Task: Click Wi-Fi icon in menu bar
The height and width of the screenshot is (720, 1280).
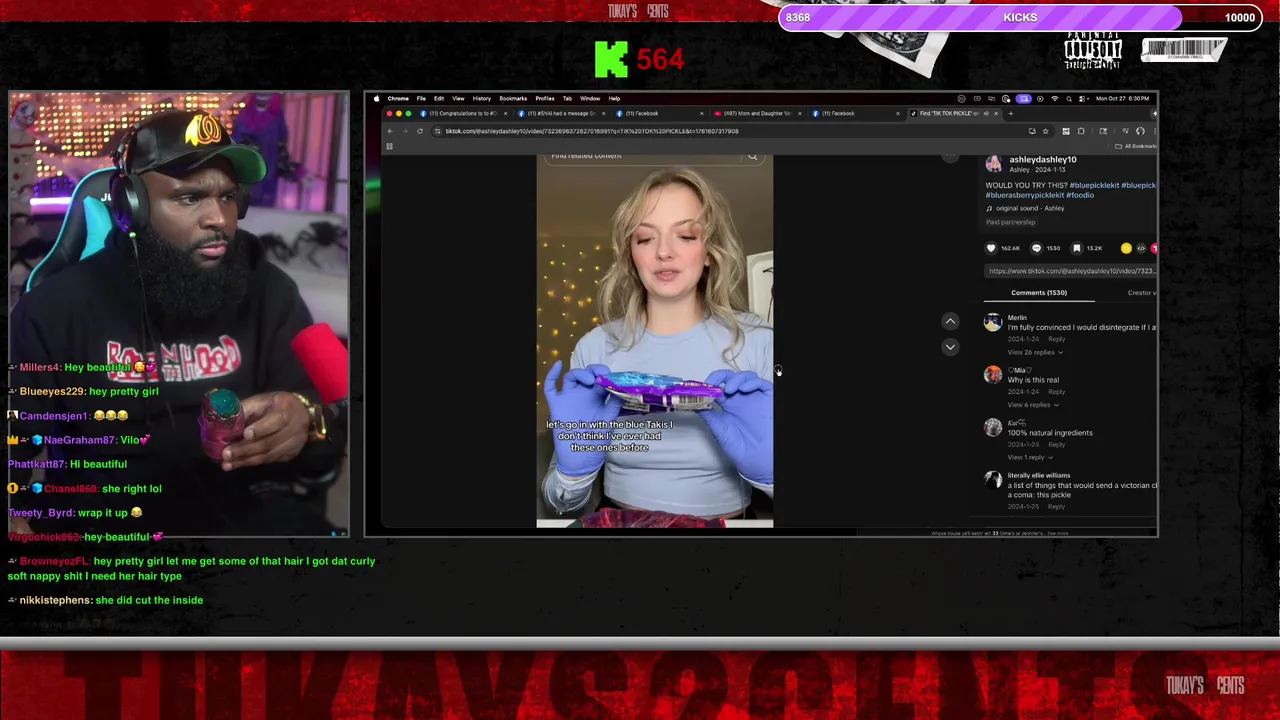Action: tap(1054, 98)
